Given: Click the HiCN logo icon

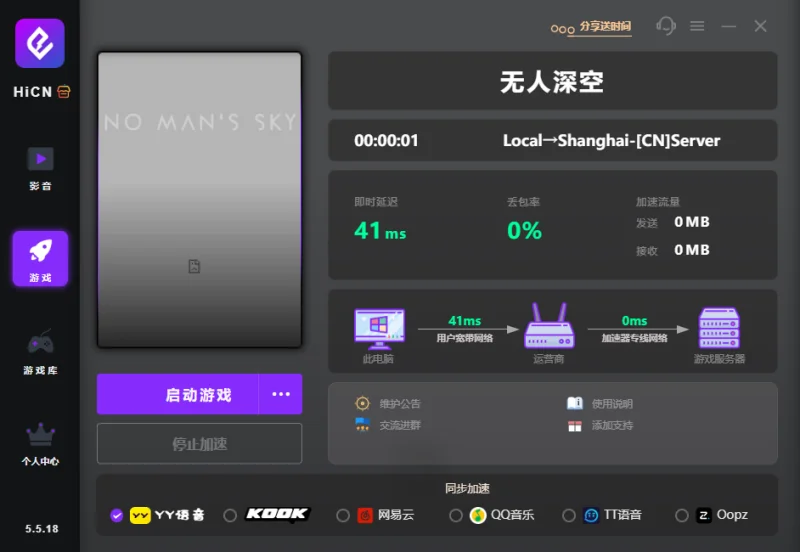Looking at the screenshot, I should coord(40,43).
